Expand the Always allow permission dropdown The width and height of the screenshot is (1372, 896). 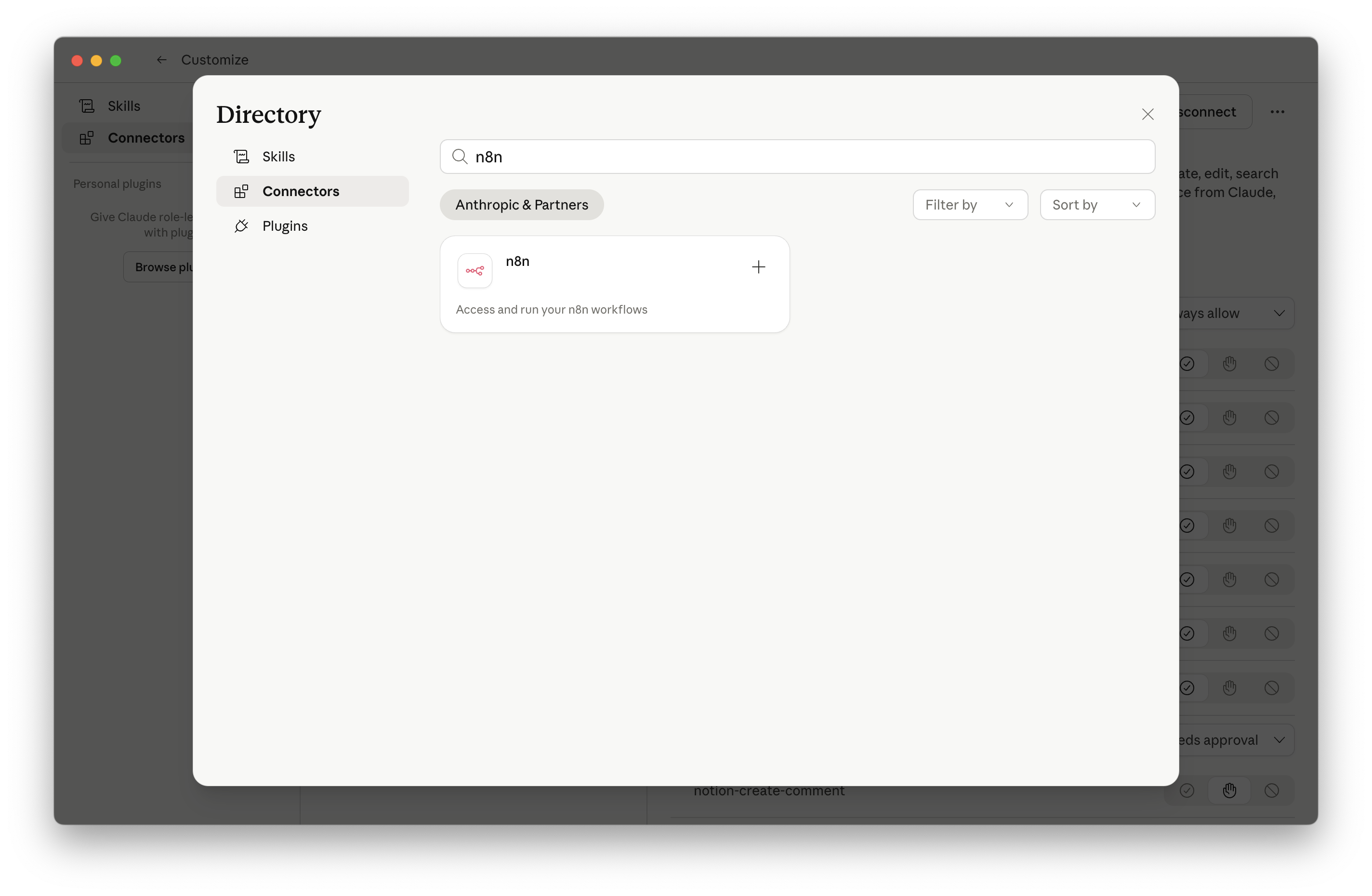[1234, 313]
